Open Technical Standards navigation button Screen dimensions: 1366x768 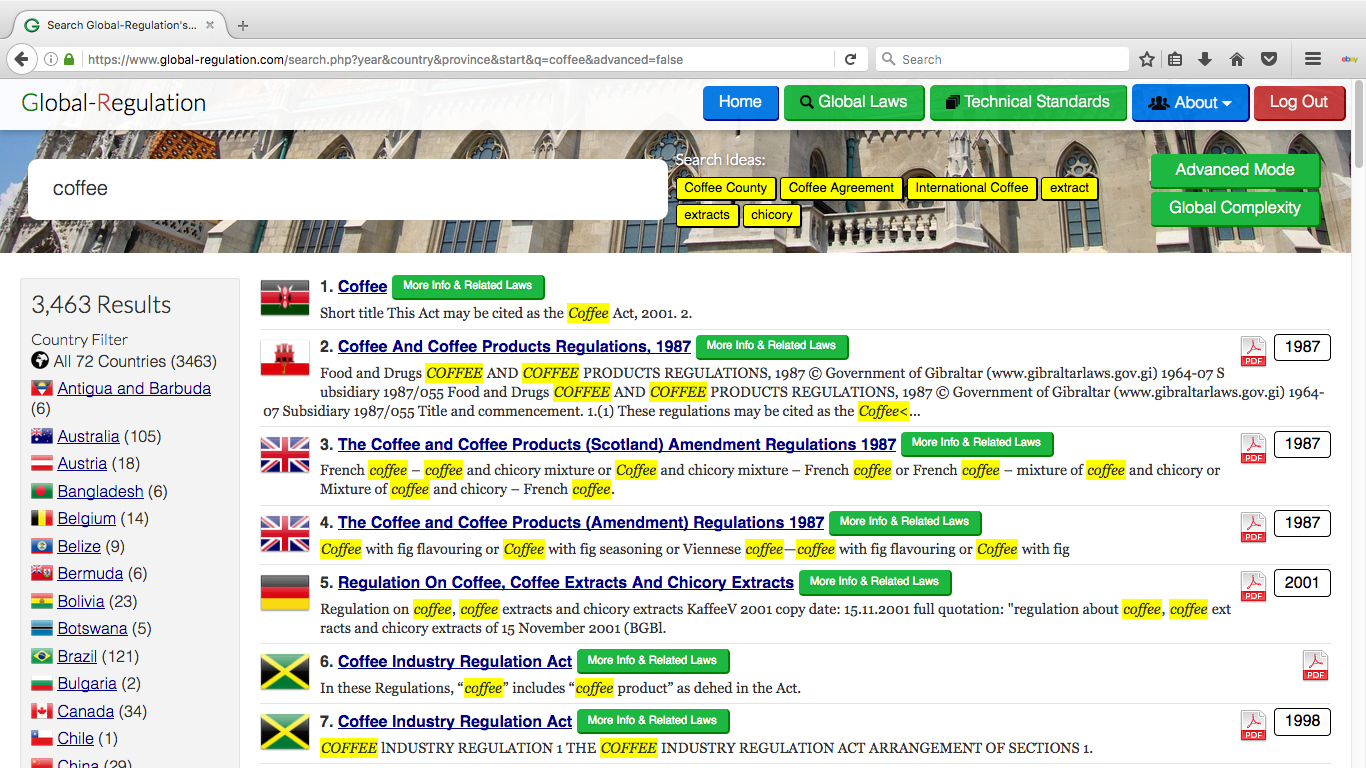pyautogui.click(x=1028, y=102)
